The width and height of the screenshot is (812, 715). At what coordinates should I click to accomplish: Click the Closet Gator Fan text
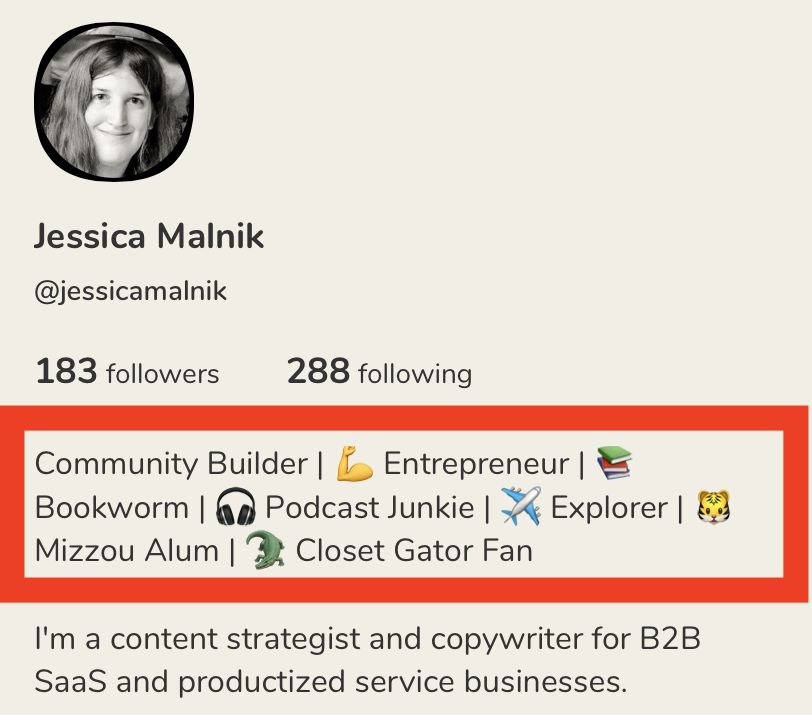[414, 551]
